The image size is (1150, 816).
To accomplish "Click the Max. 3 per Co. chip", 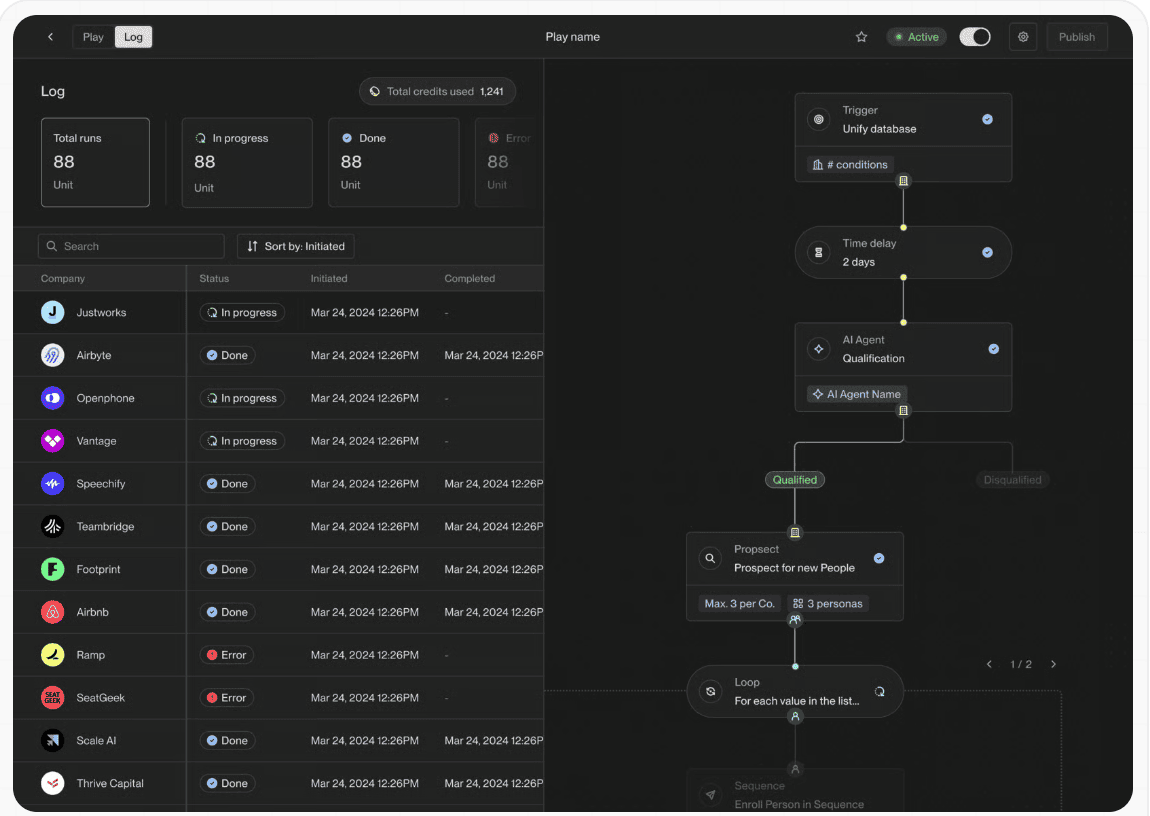I will (x=739, y=603).
